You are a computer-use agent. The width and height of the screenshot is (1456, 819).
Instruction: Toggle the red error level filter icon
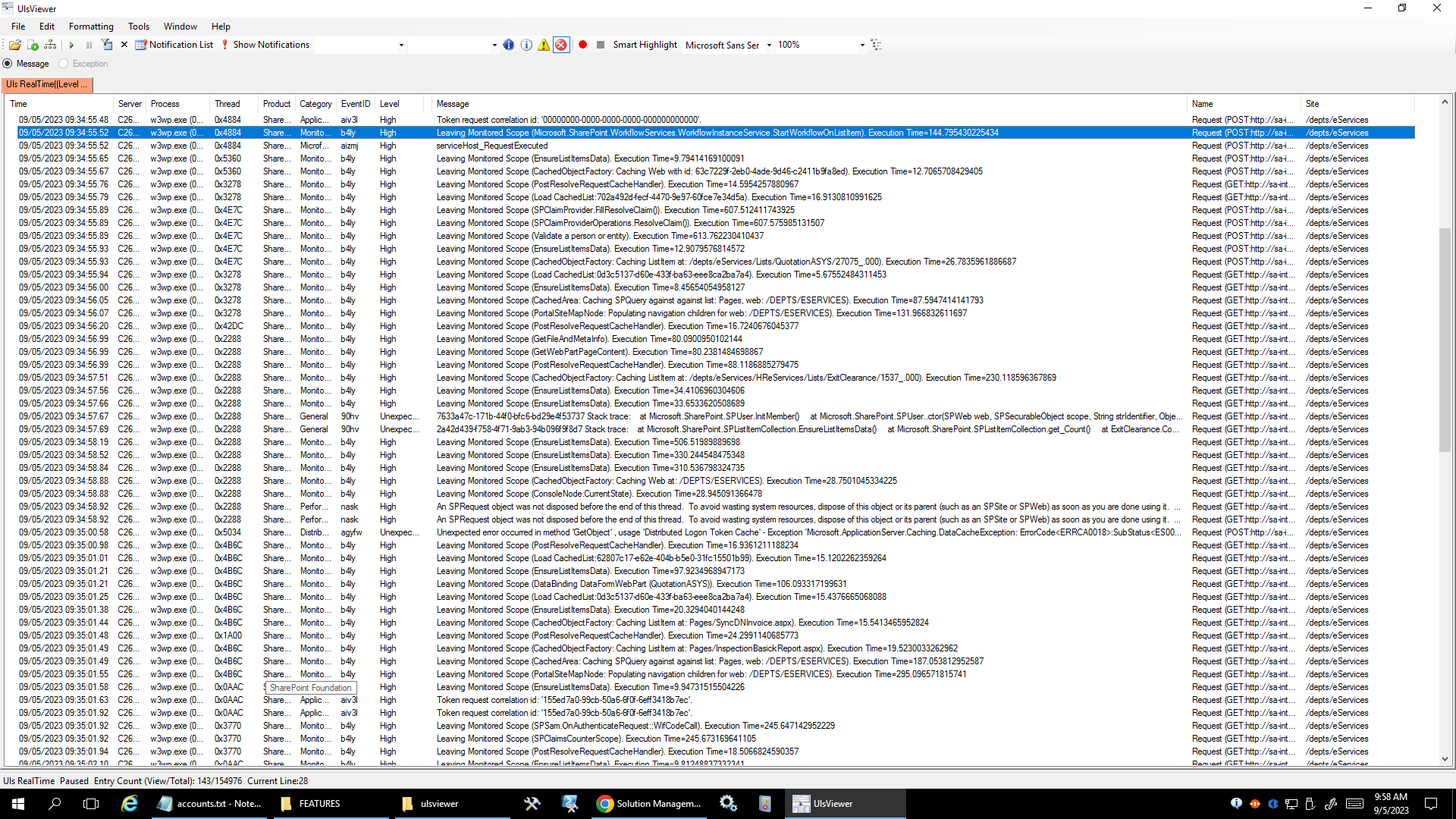tap(561, 45)
